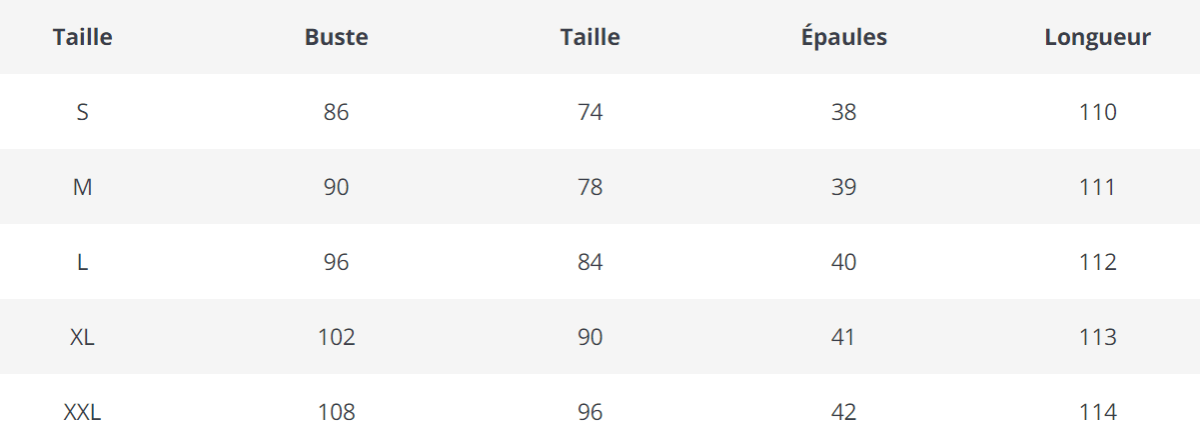Click the shoulder value 42 cell
This screenshot has width=1200, height=439.
tap(844, 412)
